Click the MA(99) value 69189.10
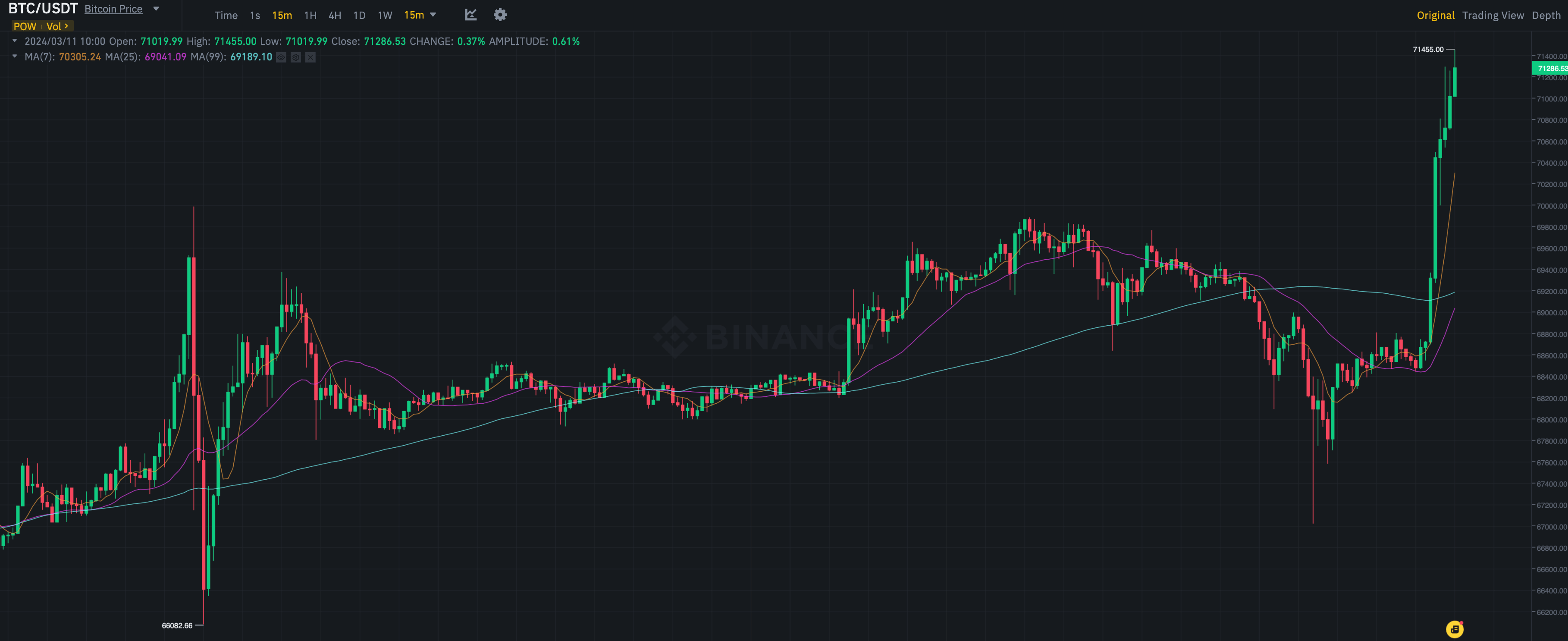 [251, 57]
